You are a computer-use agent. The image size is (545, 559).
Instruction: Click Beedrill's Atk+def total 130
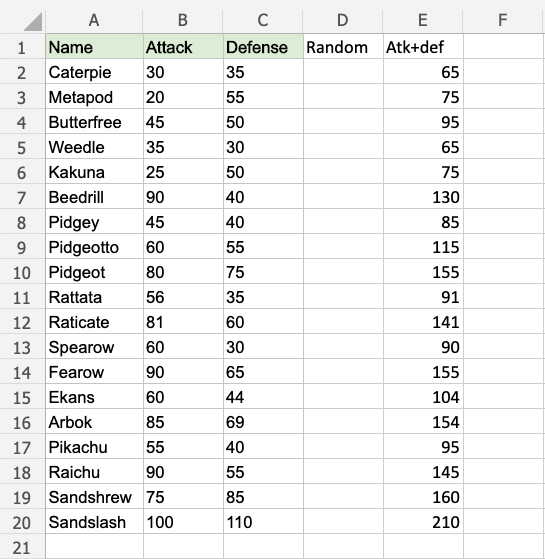pos(423,197)
